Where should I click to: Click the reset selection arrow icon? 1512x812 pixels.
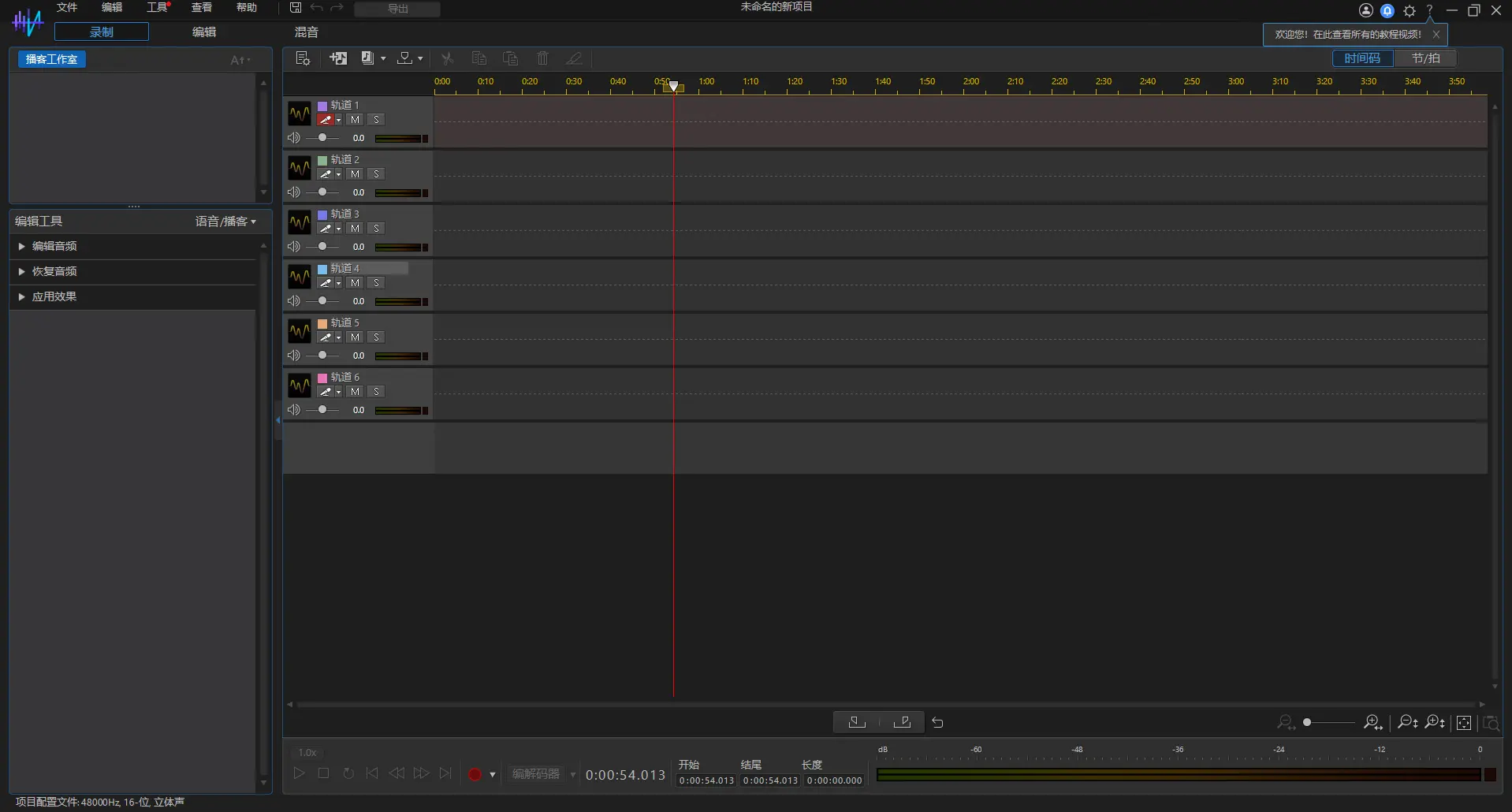click(x=937, y=722)
